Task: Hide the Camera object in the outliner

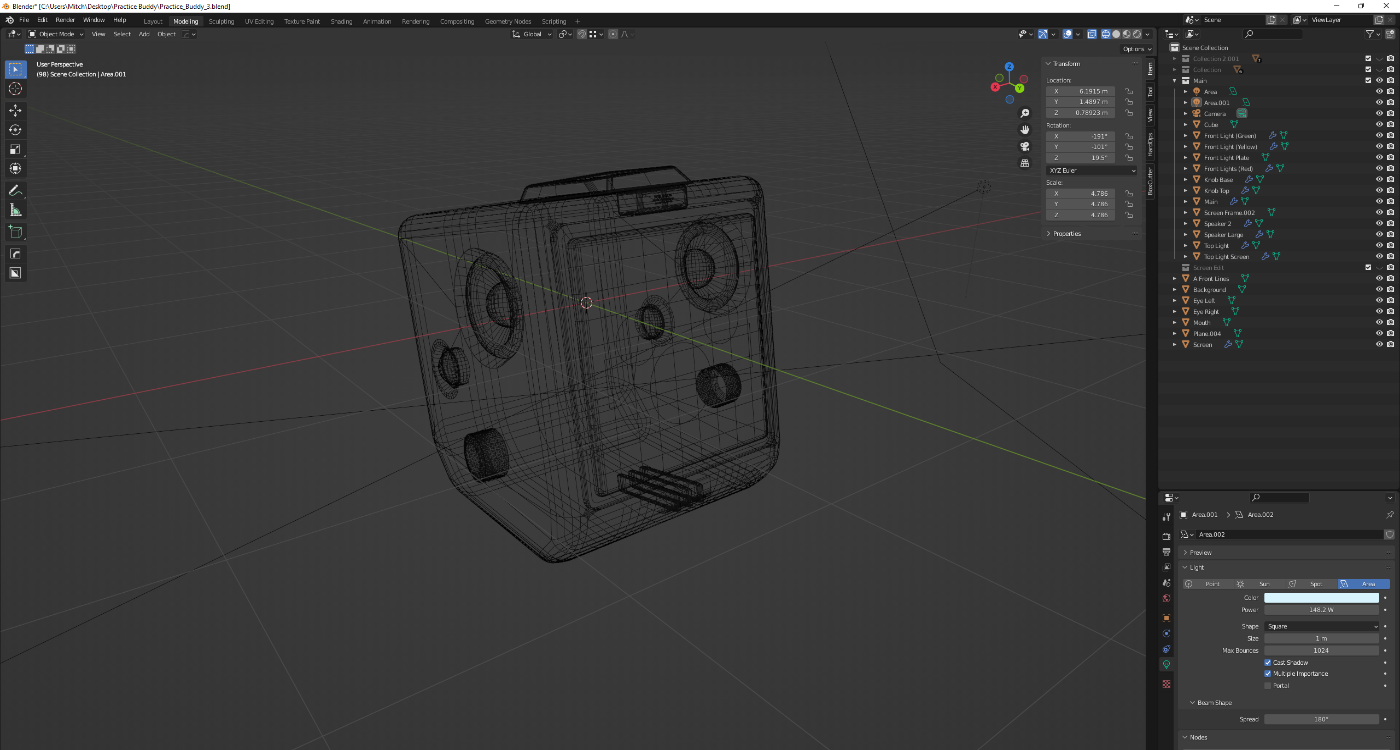Action: pyautogui.click(x=1379, y=113)
